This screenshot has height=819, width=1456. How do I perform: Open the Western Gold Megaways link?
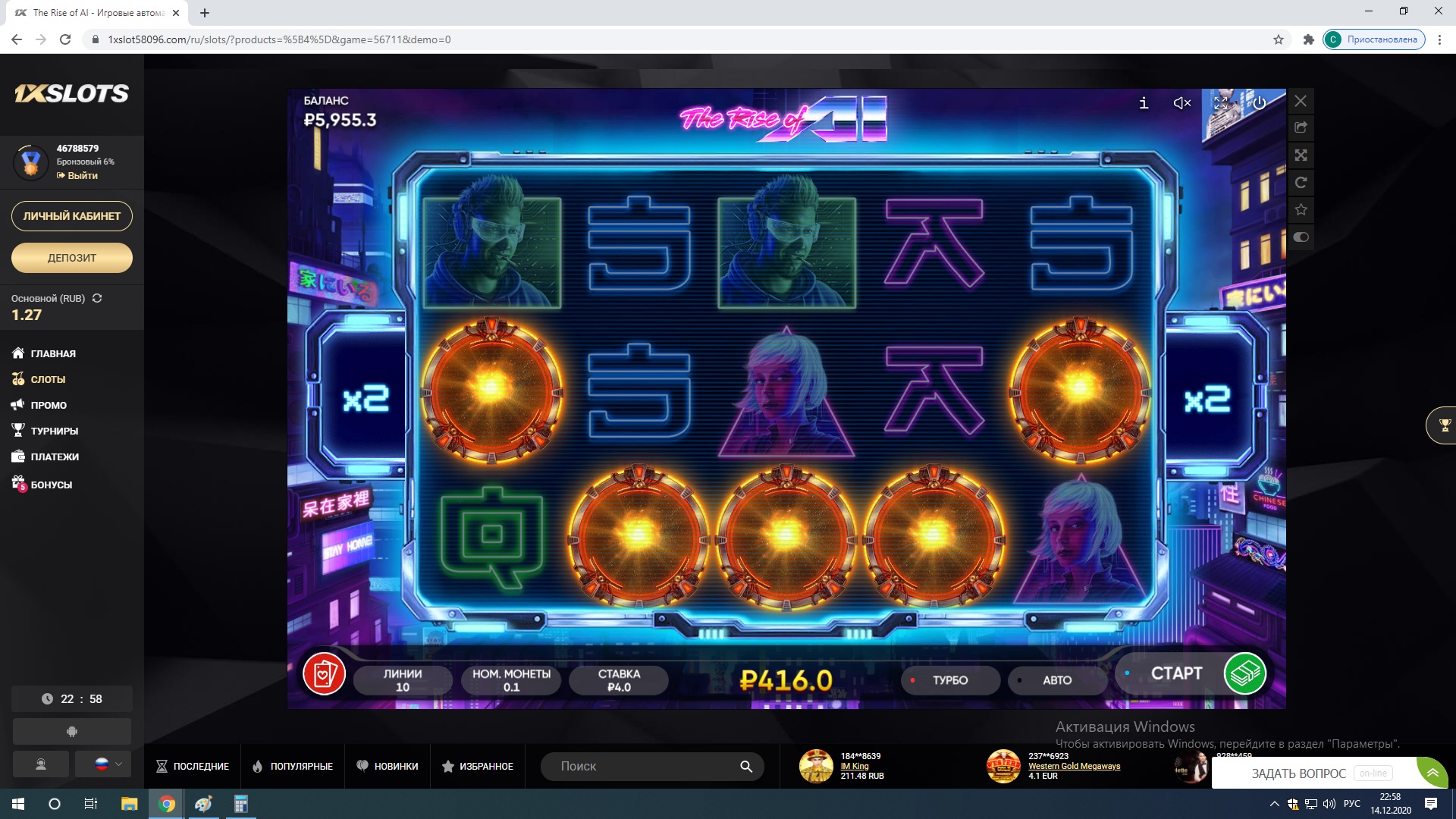(1074, 766)
